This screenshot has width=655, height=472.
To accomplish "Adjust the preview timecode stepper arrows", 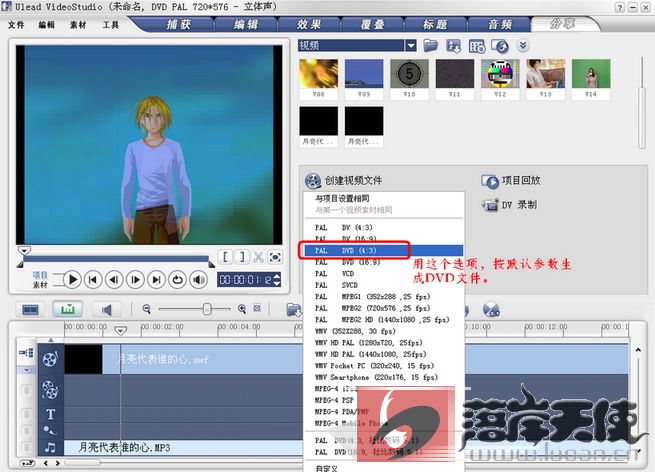I will 277,279.
